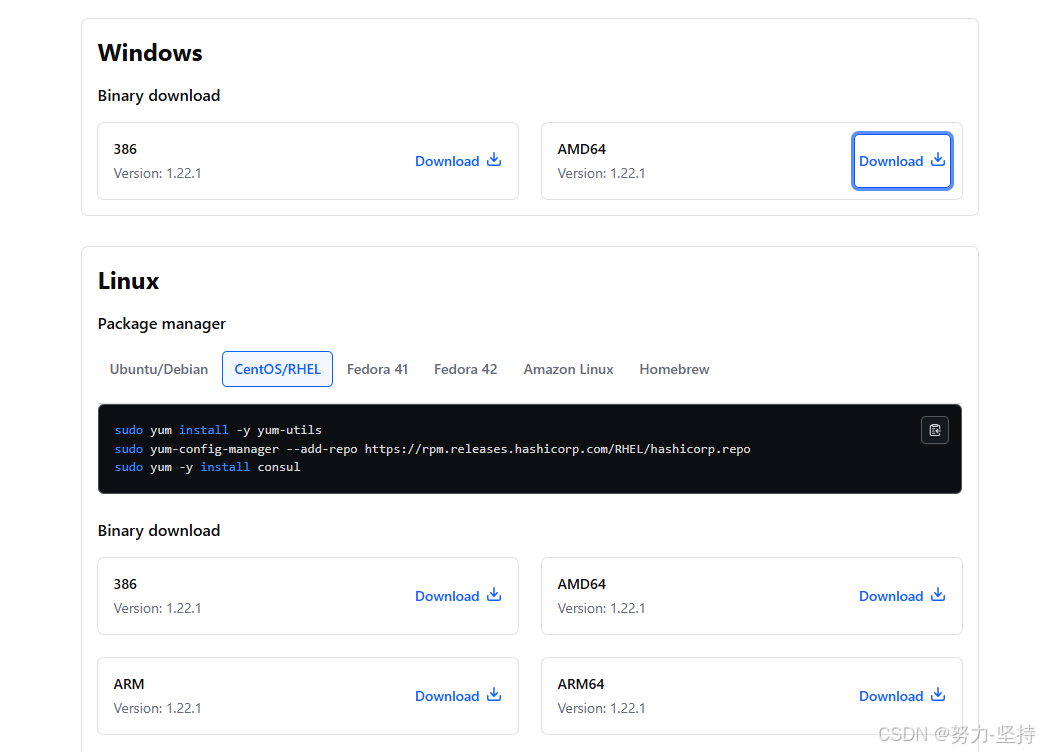This screenshot has width=1039, height=752.
Task: Copy the yum install commands to clipboard
Action: [x=934, y=430]
